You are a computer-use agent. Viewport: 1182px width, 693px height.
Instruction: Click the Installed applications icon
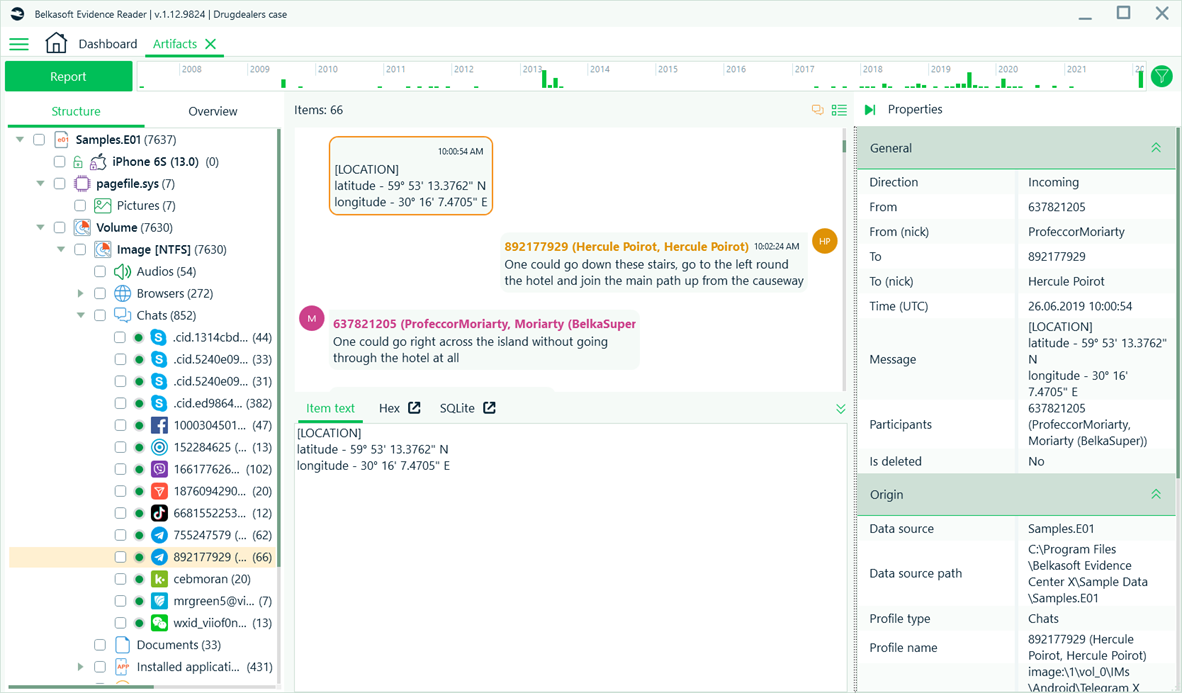122,667
